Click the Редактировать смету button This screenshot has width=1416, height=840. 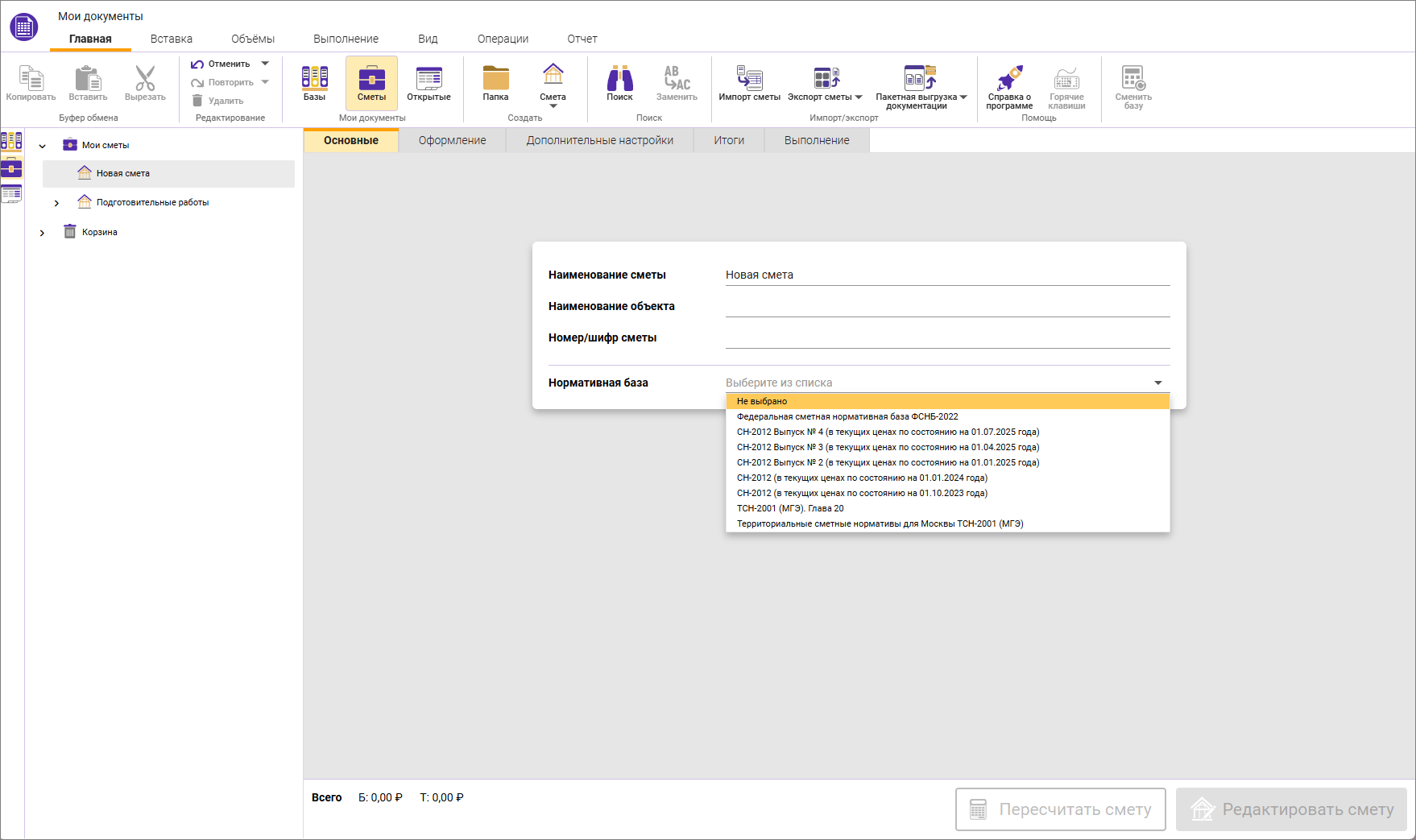(1291, 809)
